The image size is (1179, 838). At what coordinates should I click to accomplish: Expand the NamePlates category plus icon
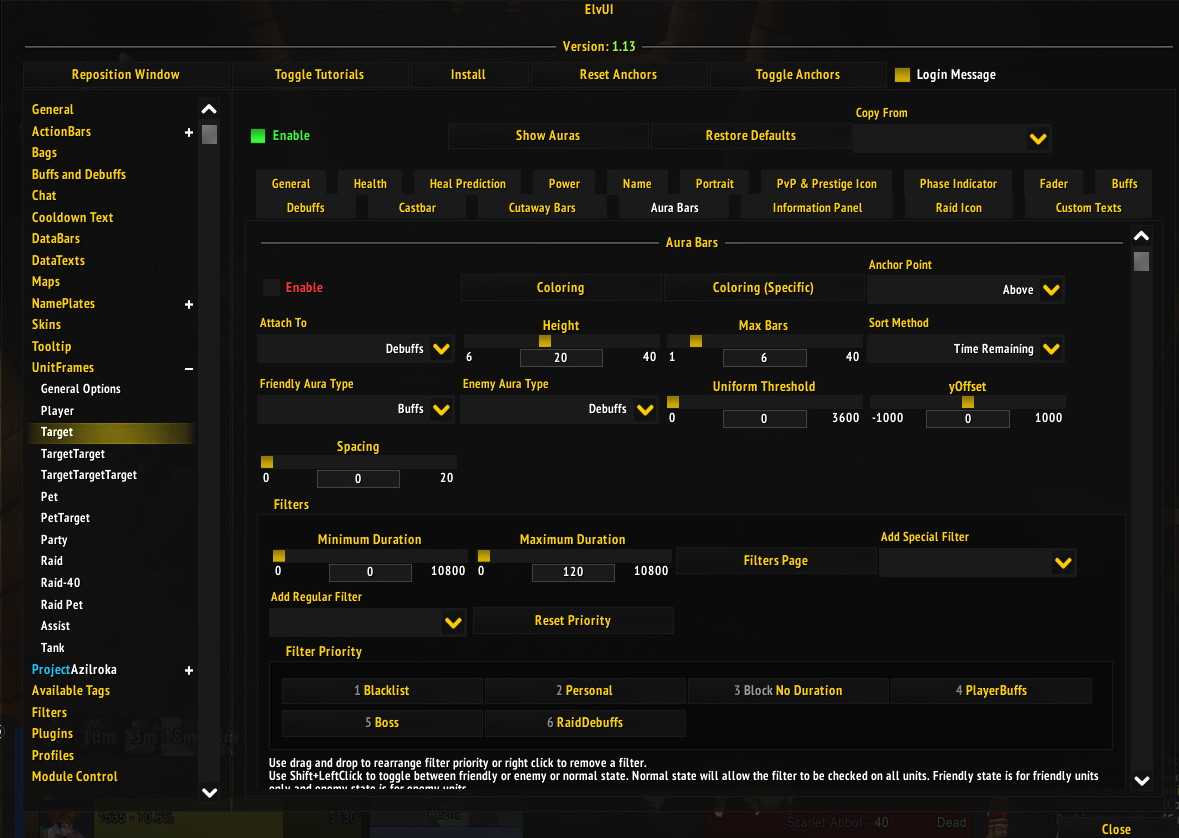coord(189,305)
